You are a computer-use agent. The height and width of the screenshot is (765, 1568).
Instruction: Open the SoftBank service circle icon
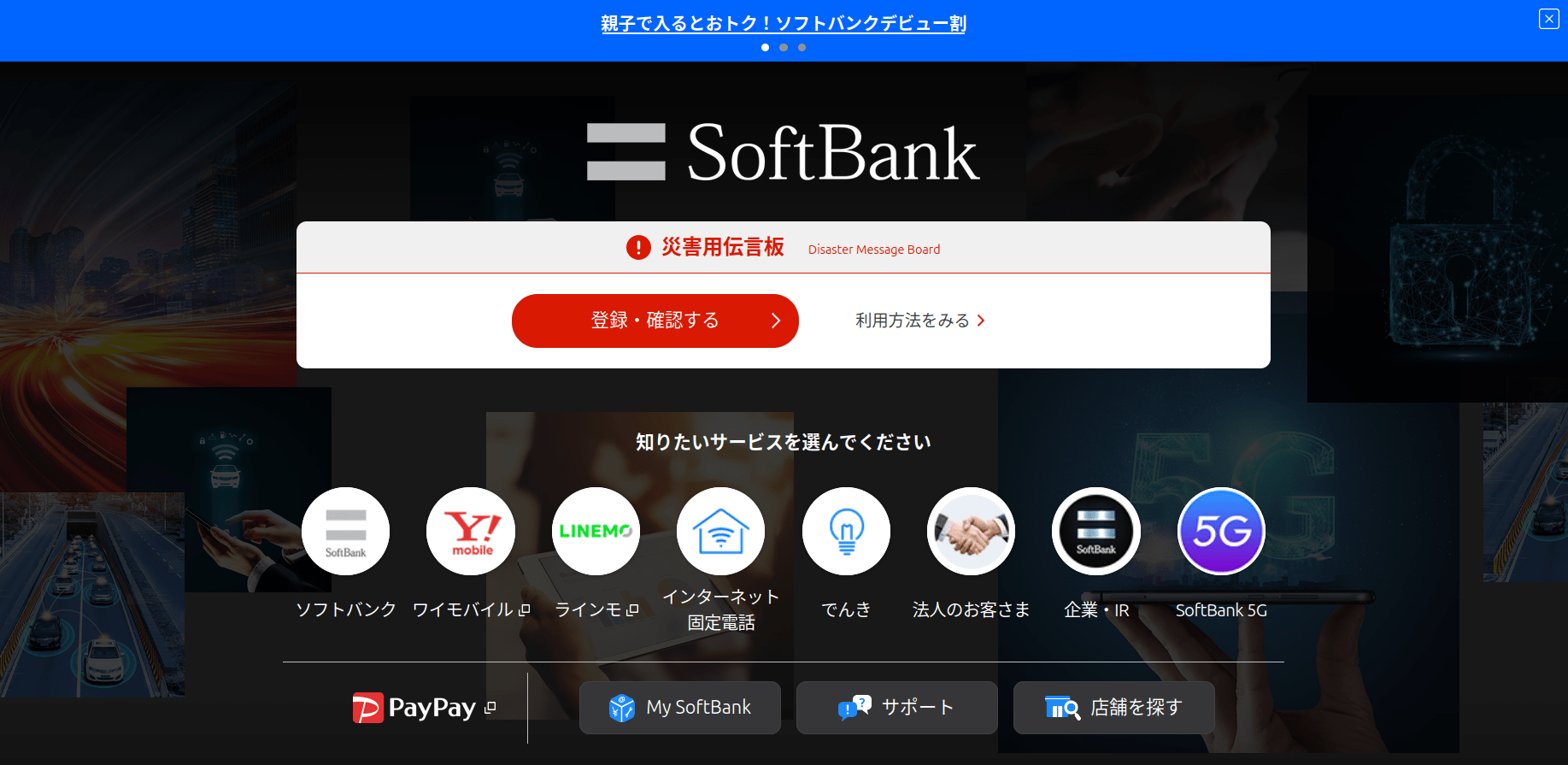[x=346, y=532]
